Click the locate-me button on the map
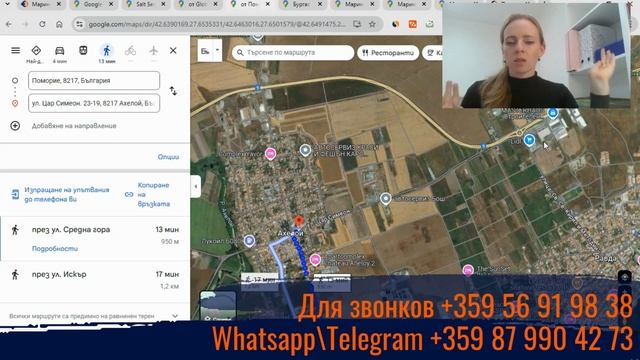 [624, 277]
